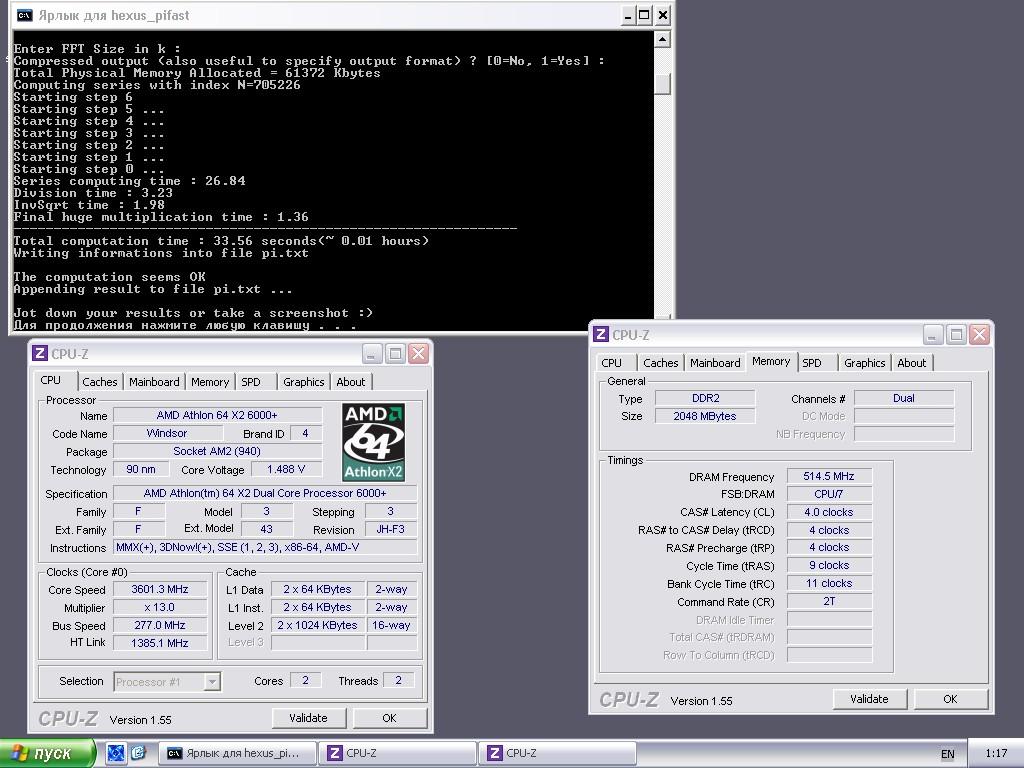Select the Memory tab in right CPU-Z window

click(x=771, y=361)
